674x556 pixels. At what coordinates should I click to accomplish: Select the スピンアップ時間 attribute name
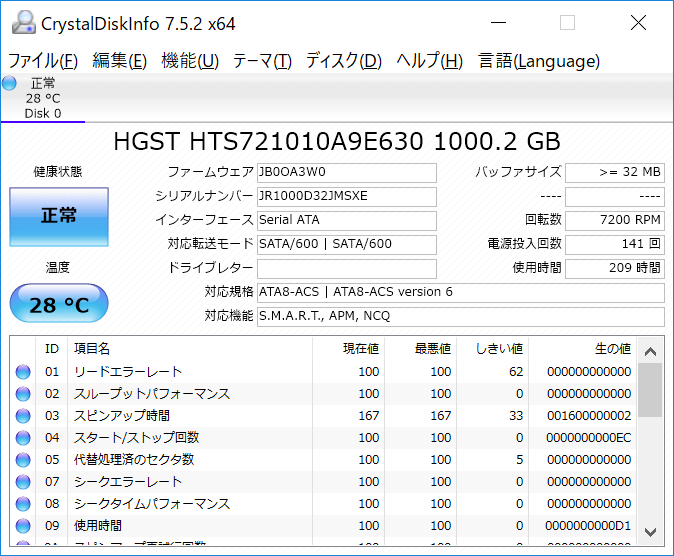[122, 415]
